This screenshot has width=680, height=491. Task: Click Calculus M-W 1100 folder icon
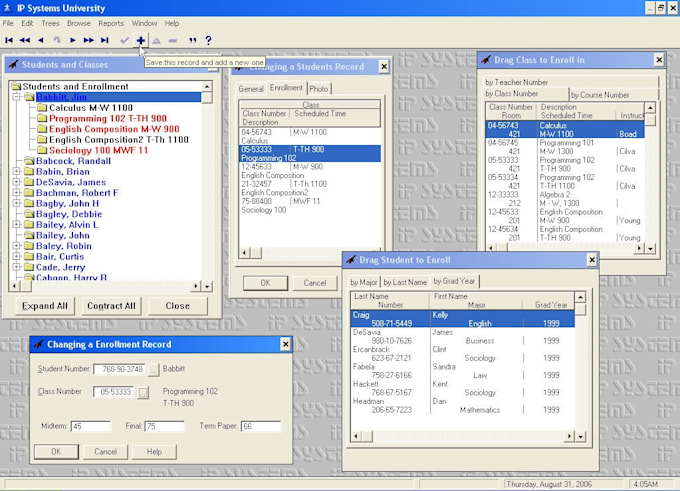coord(42,108)
